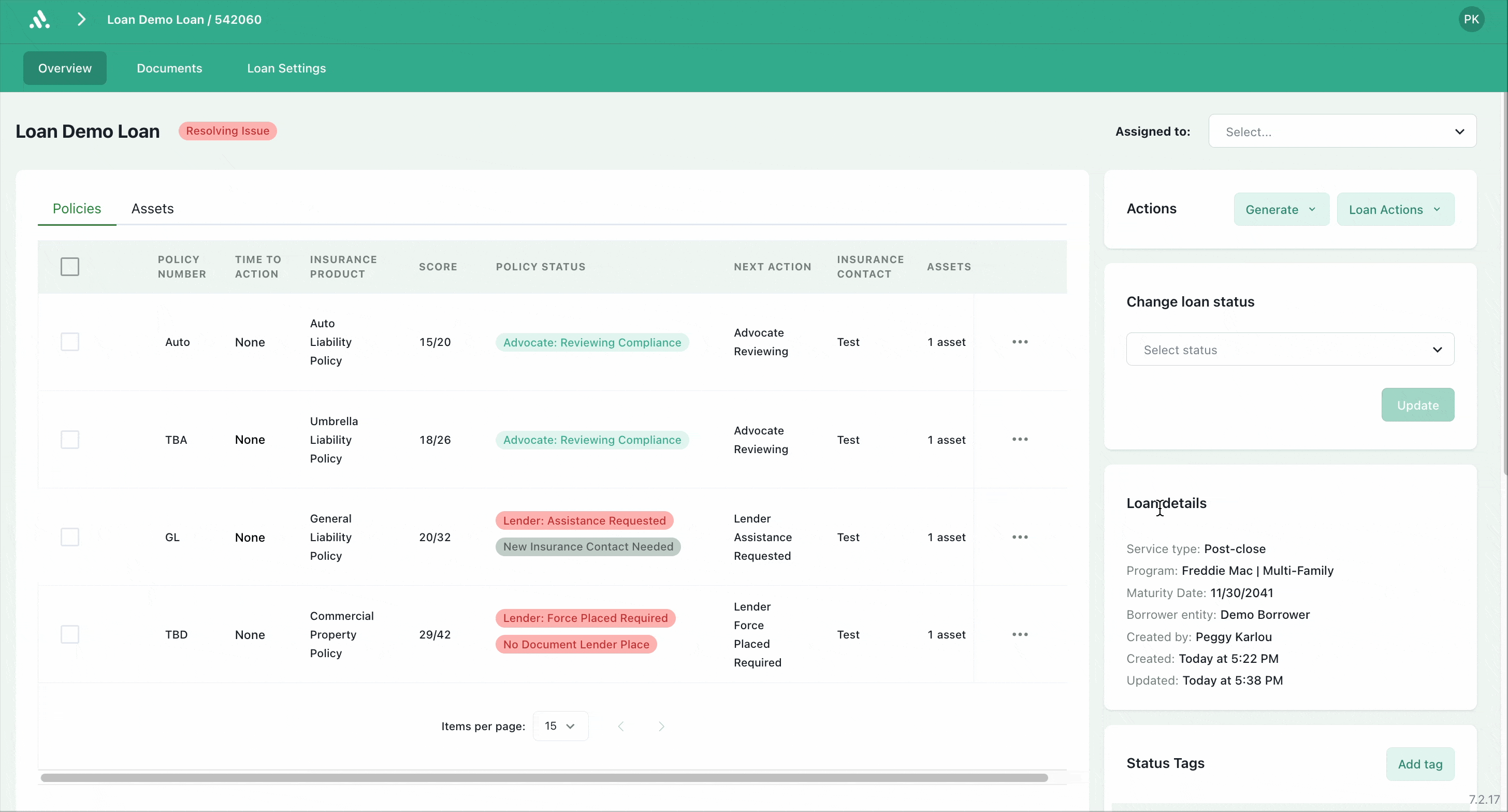Open the Documents tab
Screen dimensions: 1508x812
click(169, 68)
